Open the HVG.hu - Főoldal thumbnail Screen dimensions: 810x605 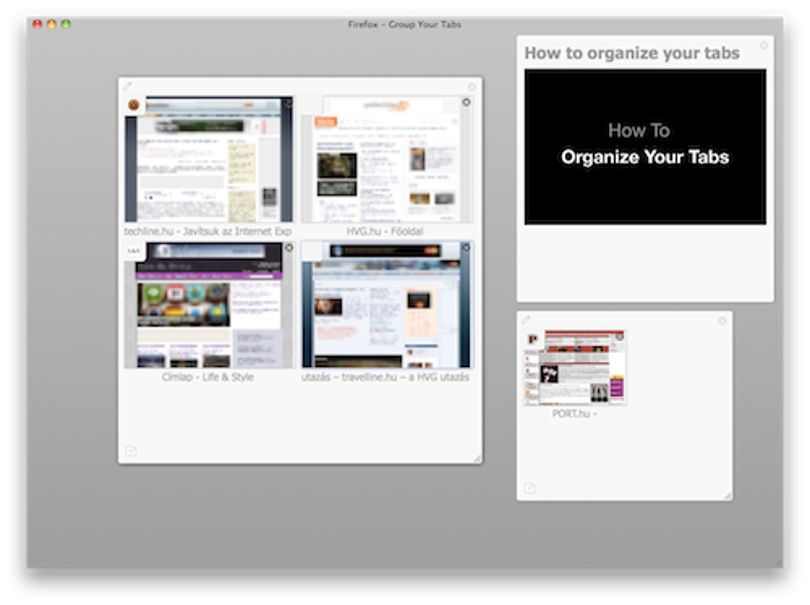coord(387,159)
